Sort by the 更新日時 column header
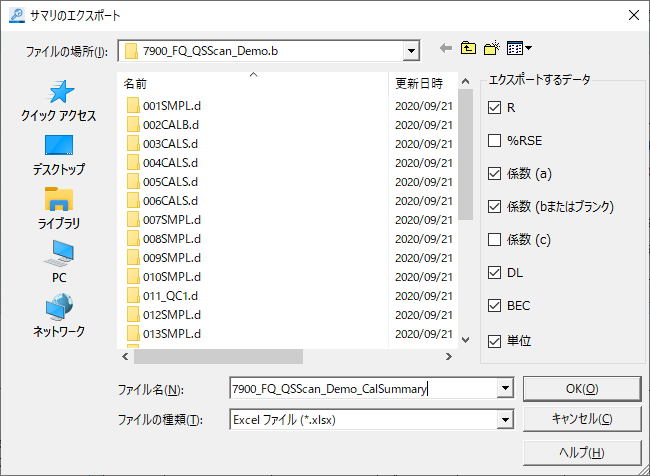This screenshot has height=476, width=650. click(423, 84)
